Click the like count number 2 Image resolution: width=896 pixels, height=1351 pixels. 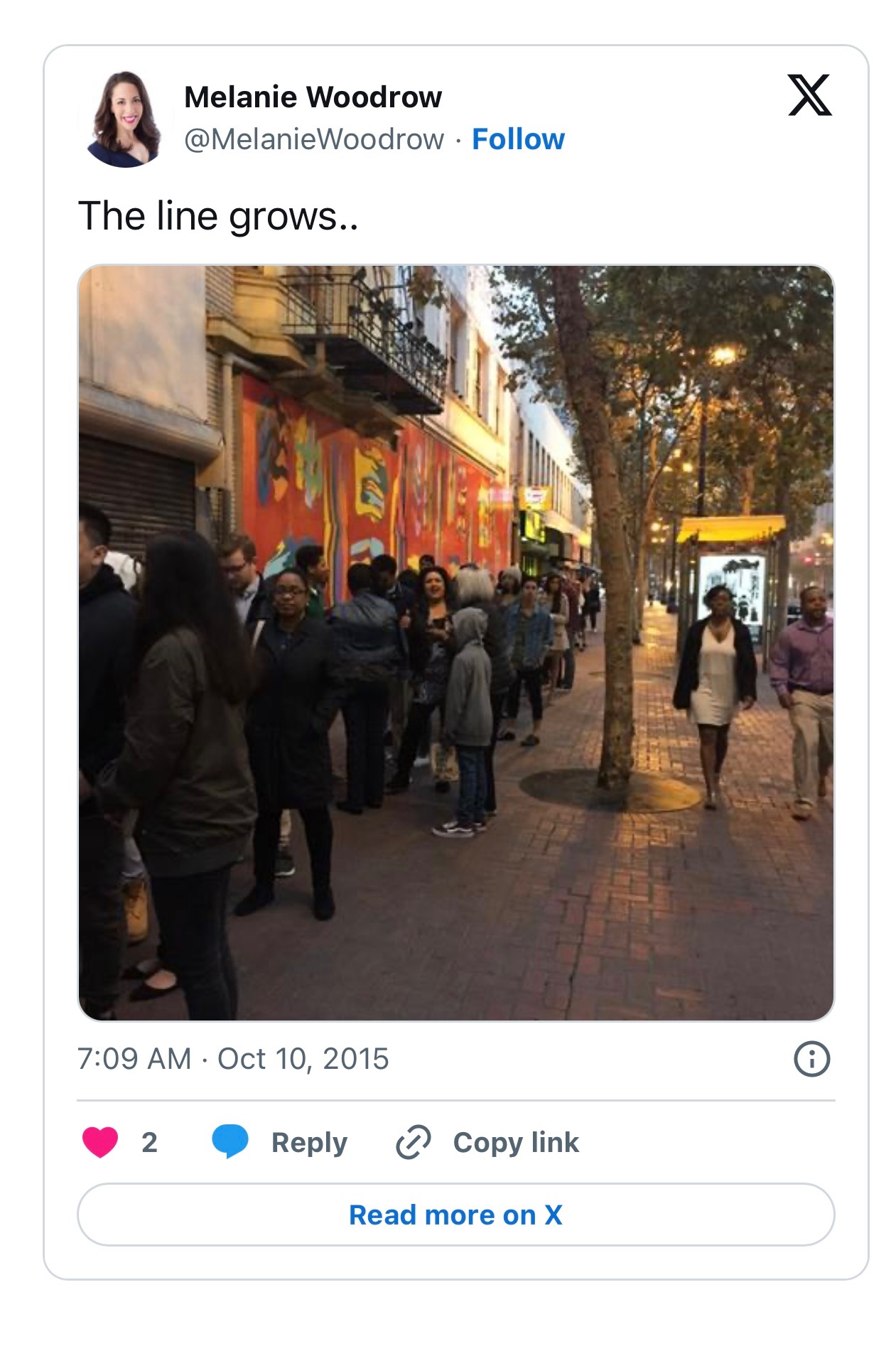point(149,1142)
